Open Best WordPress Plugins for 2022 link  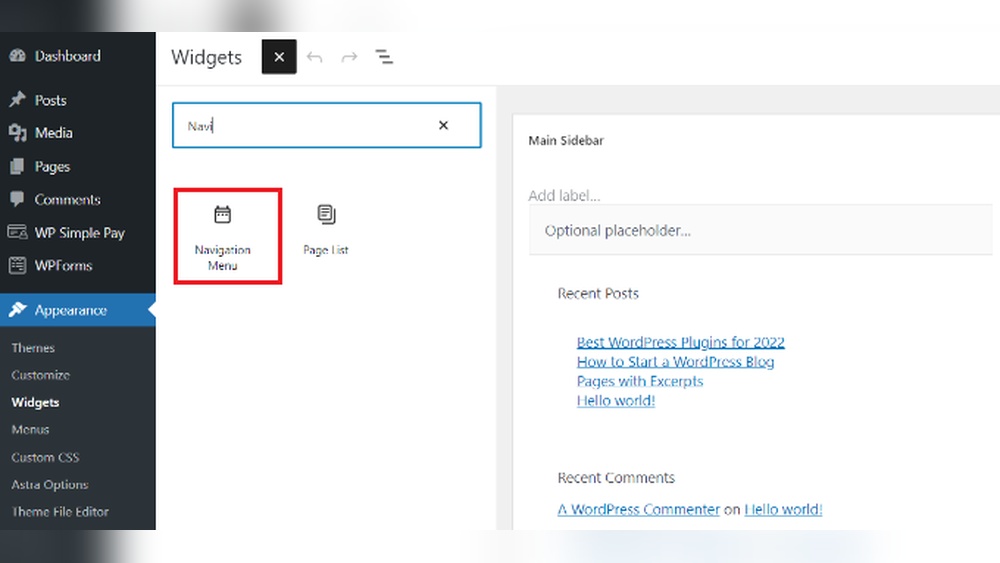(x=680, y=342)
